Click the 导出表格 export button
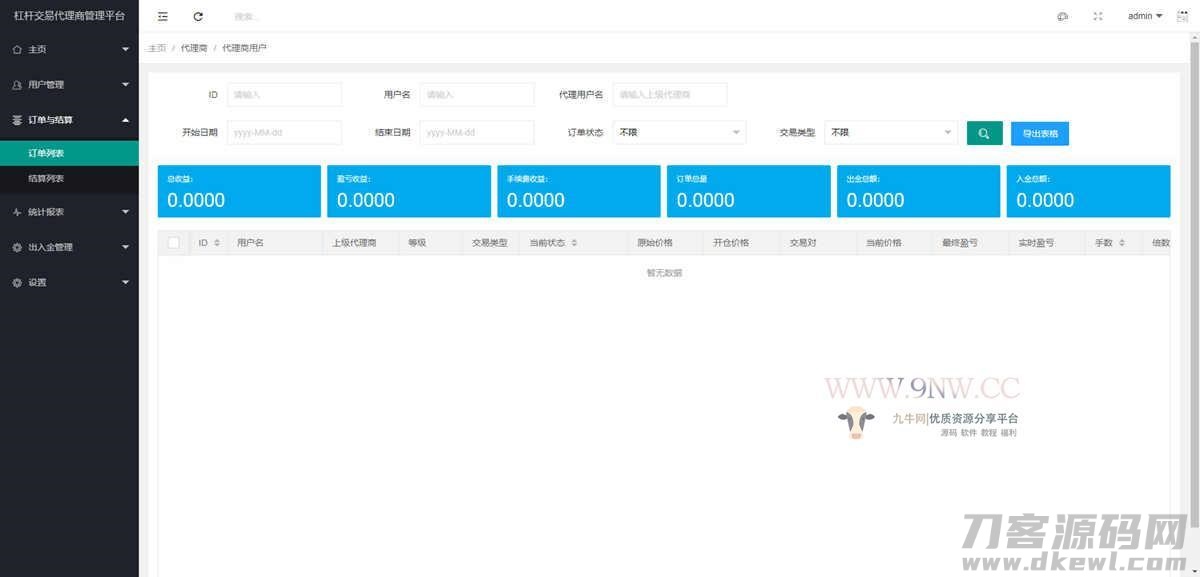 [1040, 132]
